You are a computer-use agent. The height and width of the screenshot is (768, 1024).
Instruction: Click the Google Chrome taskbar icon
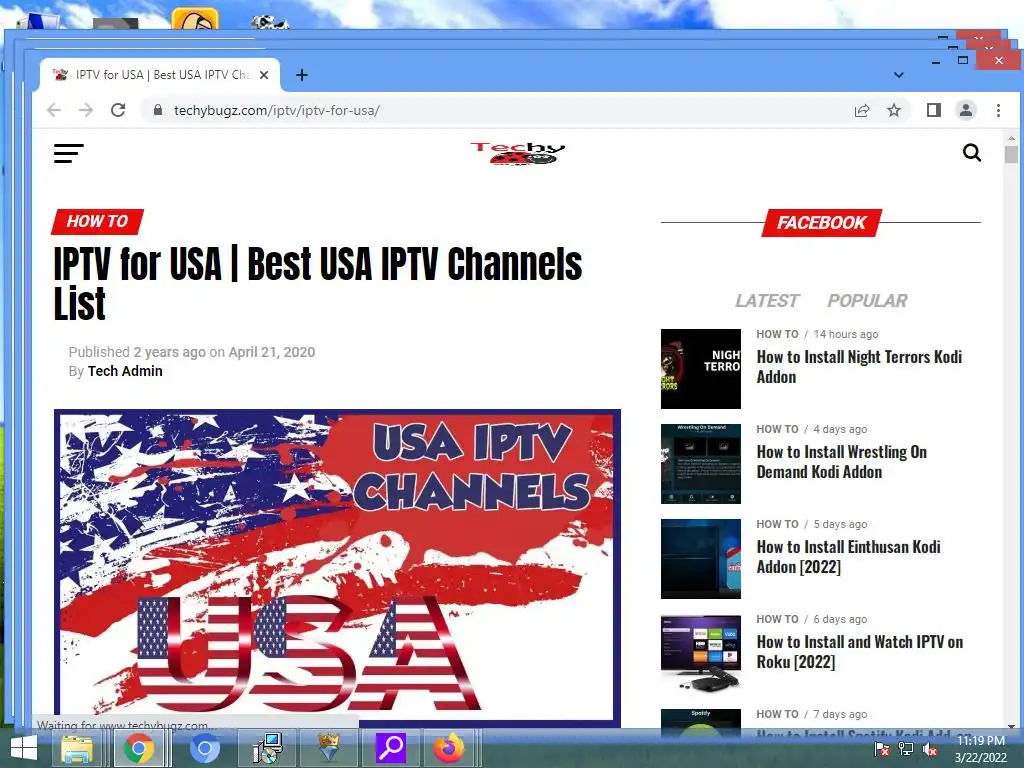point(139,748)
